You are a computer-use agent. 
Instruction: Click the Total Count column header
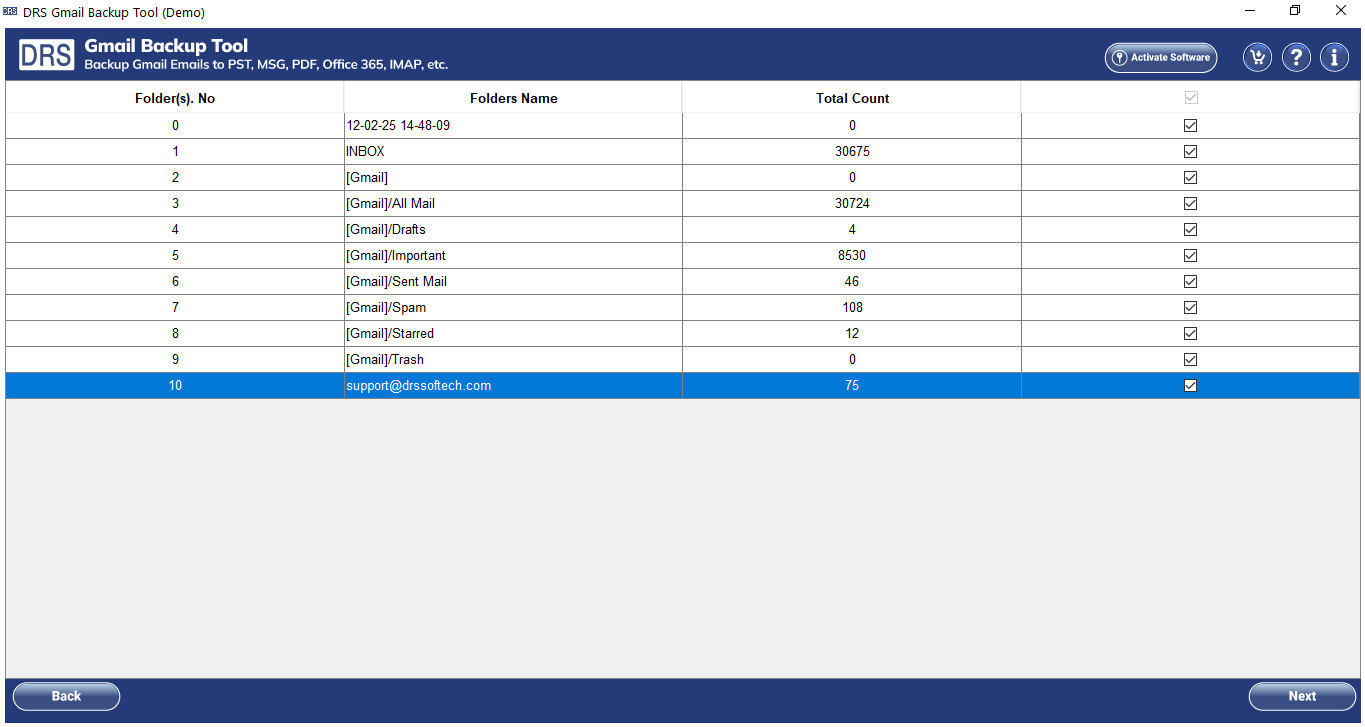click(x=852, y=98)
